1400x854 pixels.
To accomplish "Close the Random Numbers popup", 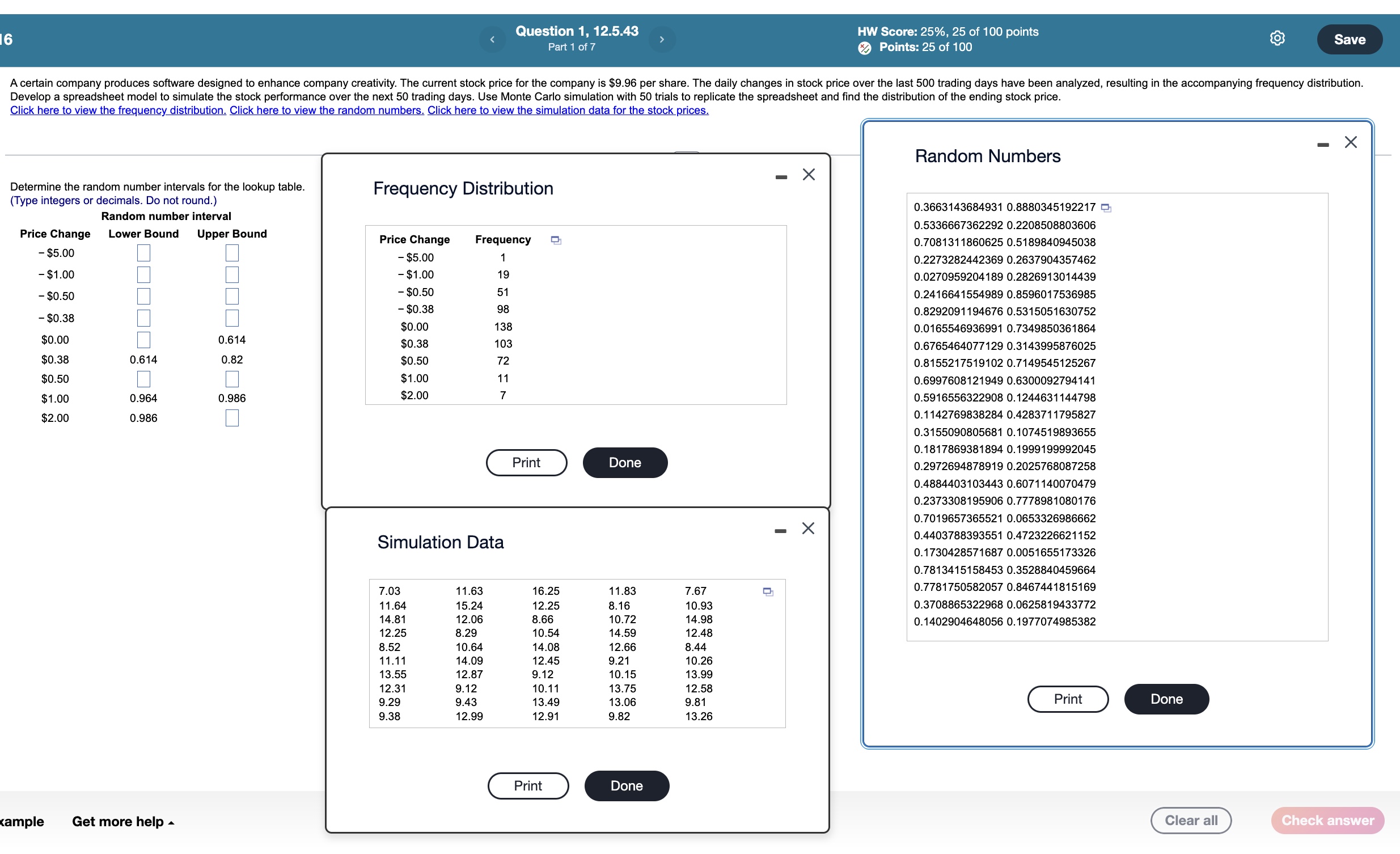I will pyautogui.click(x=1350, y=142).
